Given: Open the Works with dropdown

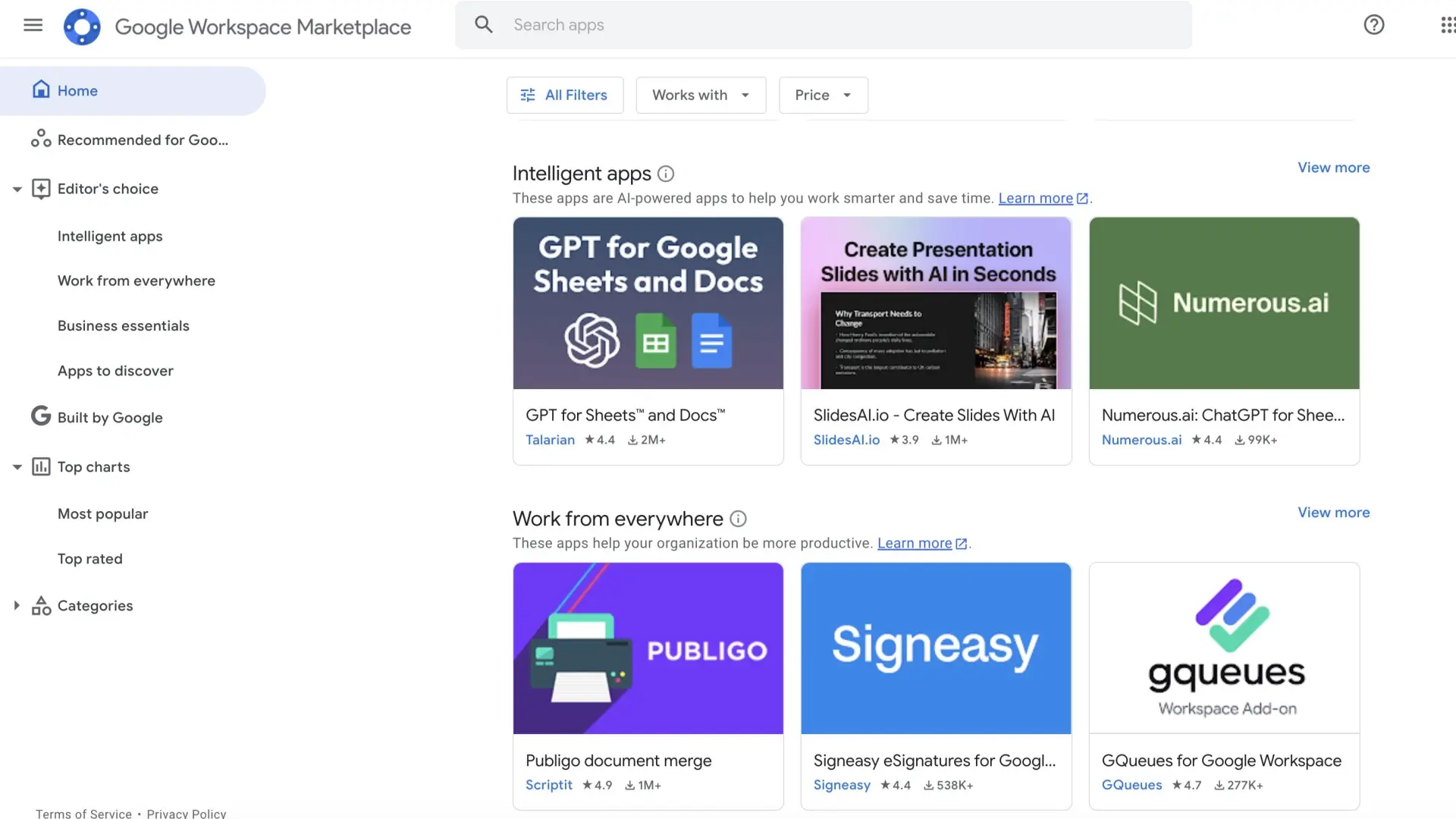Looking at the screenshot, I should click(x=700, y=95).
